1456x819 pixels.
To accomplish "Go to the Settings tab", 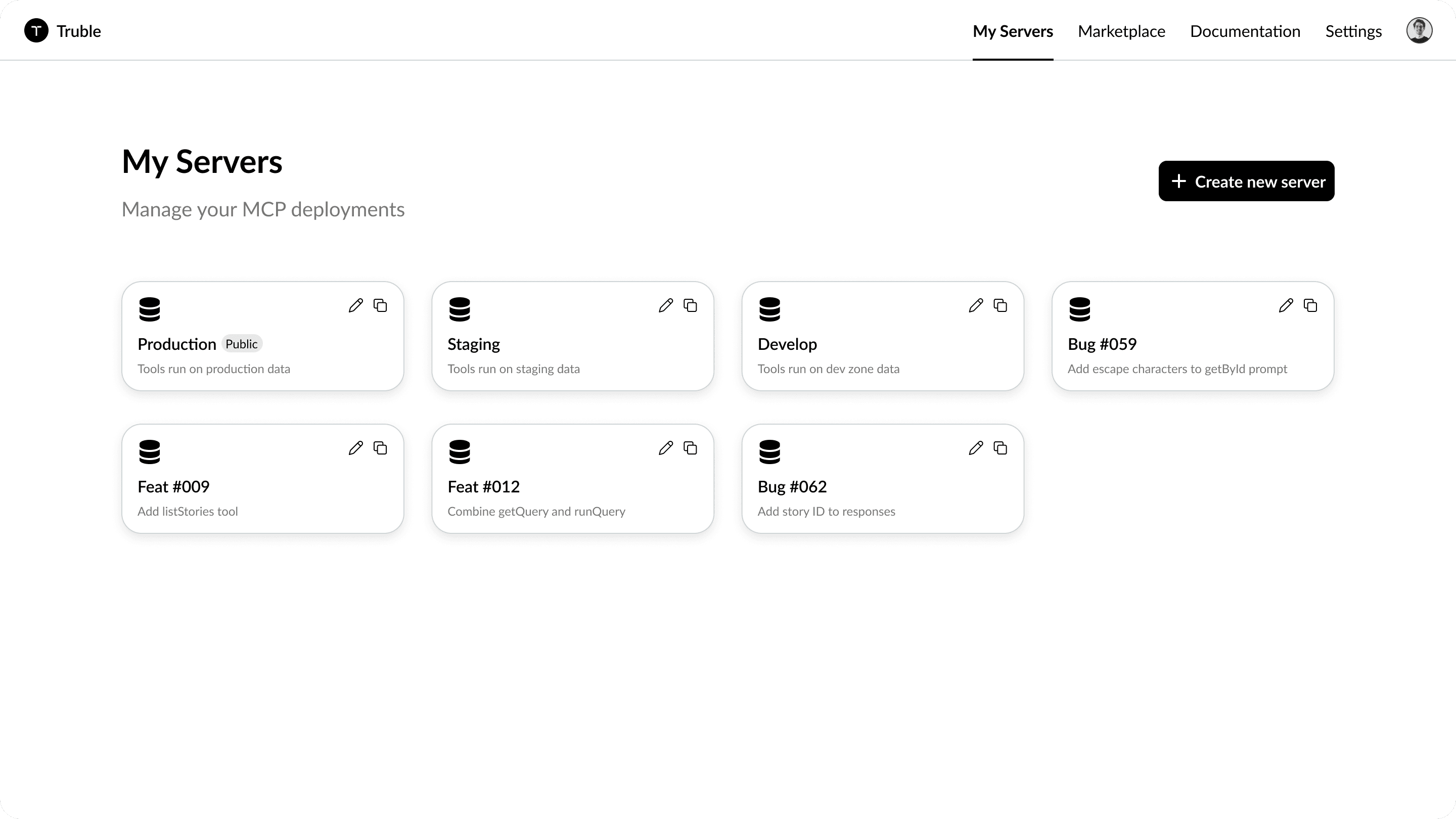I will pyautogui.click(x=1353, y=31).
